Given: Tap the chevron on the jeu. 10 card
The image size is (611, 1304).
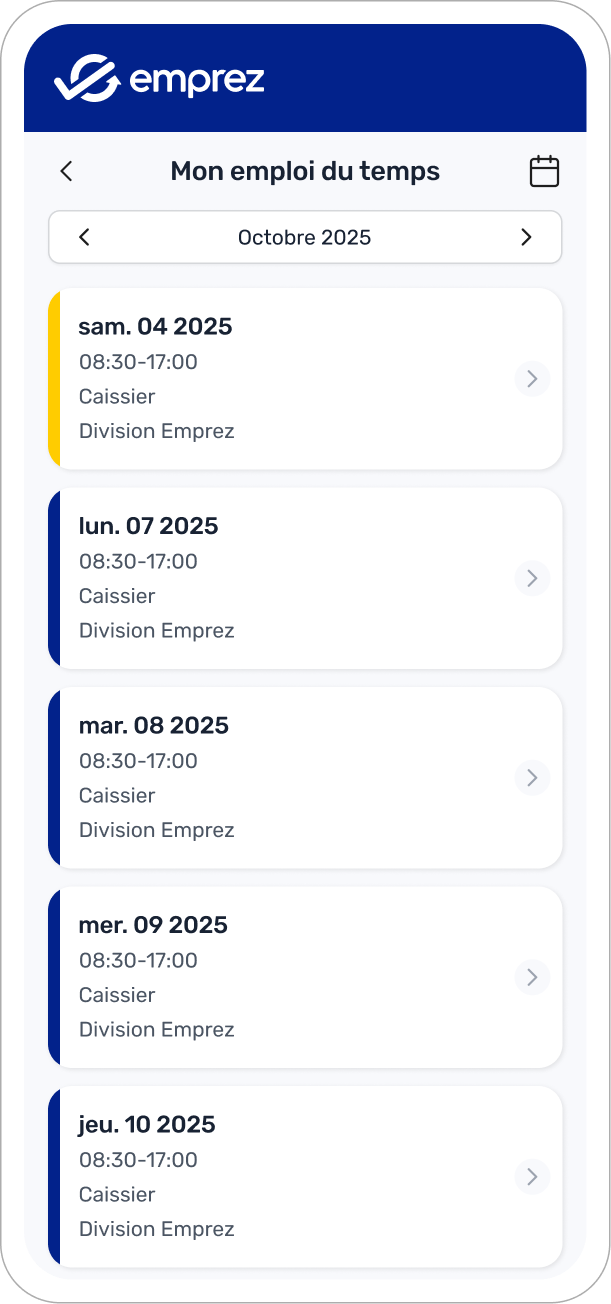Looking at the screenshot, I should [532, 1177].
